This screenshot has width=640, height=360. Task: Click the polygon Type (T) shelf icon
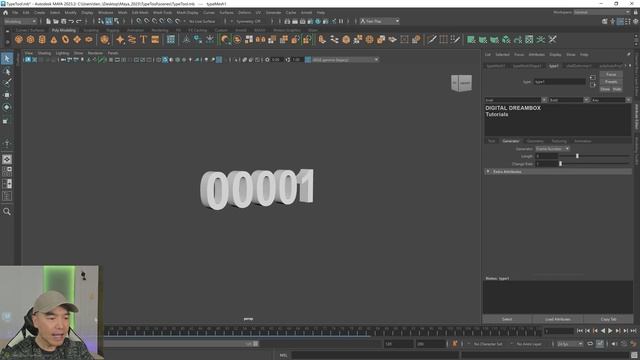[143, 40]
